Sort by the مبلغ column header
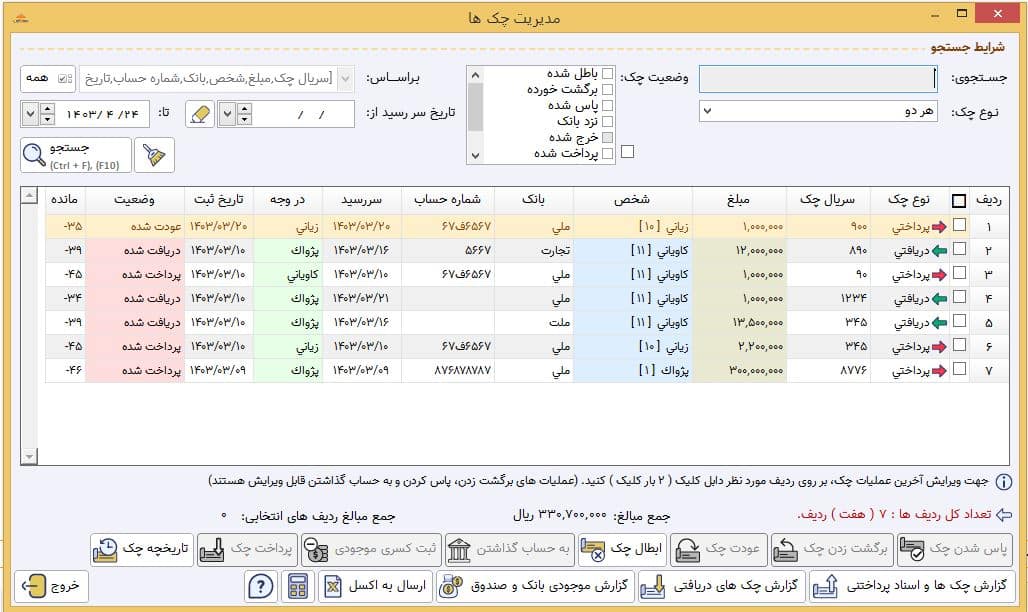Viewport: 1028px width, 612px height. click(739, 199)
